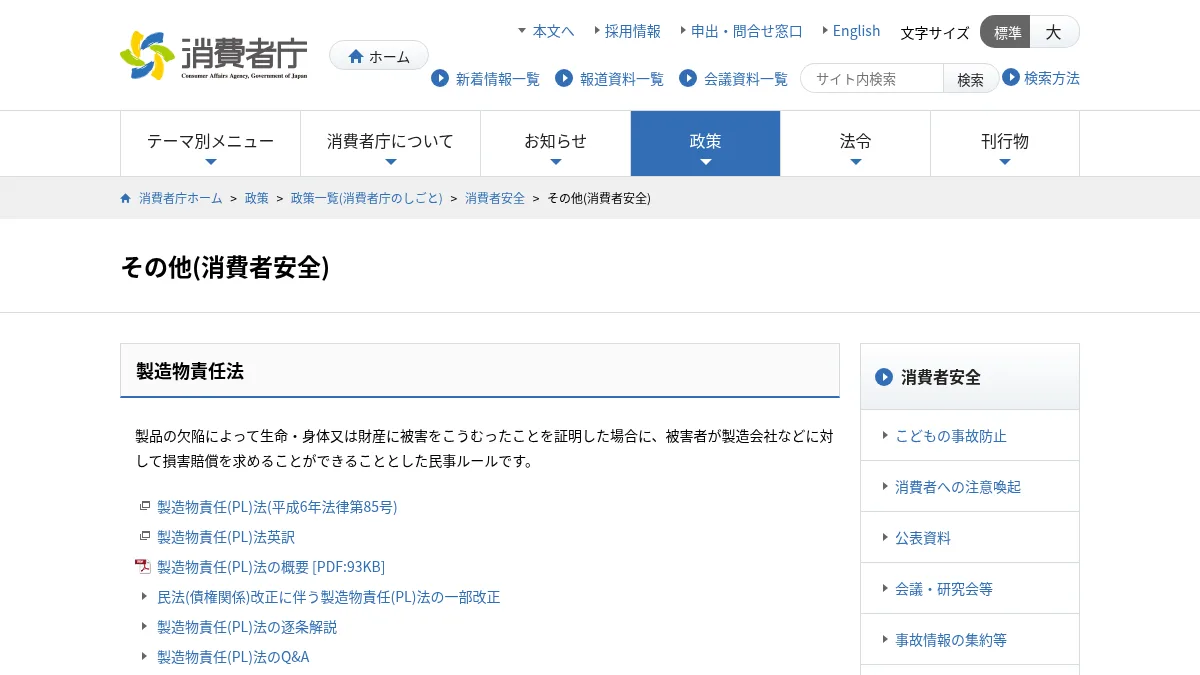Screen dimensions: 1200x675
Task: Open sidebar 消費者への注意喚起 link
Action: tap(958, 487)
